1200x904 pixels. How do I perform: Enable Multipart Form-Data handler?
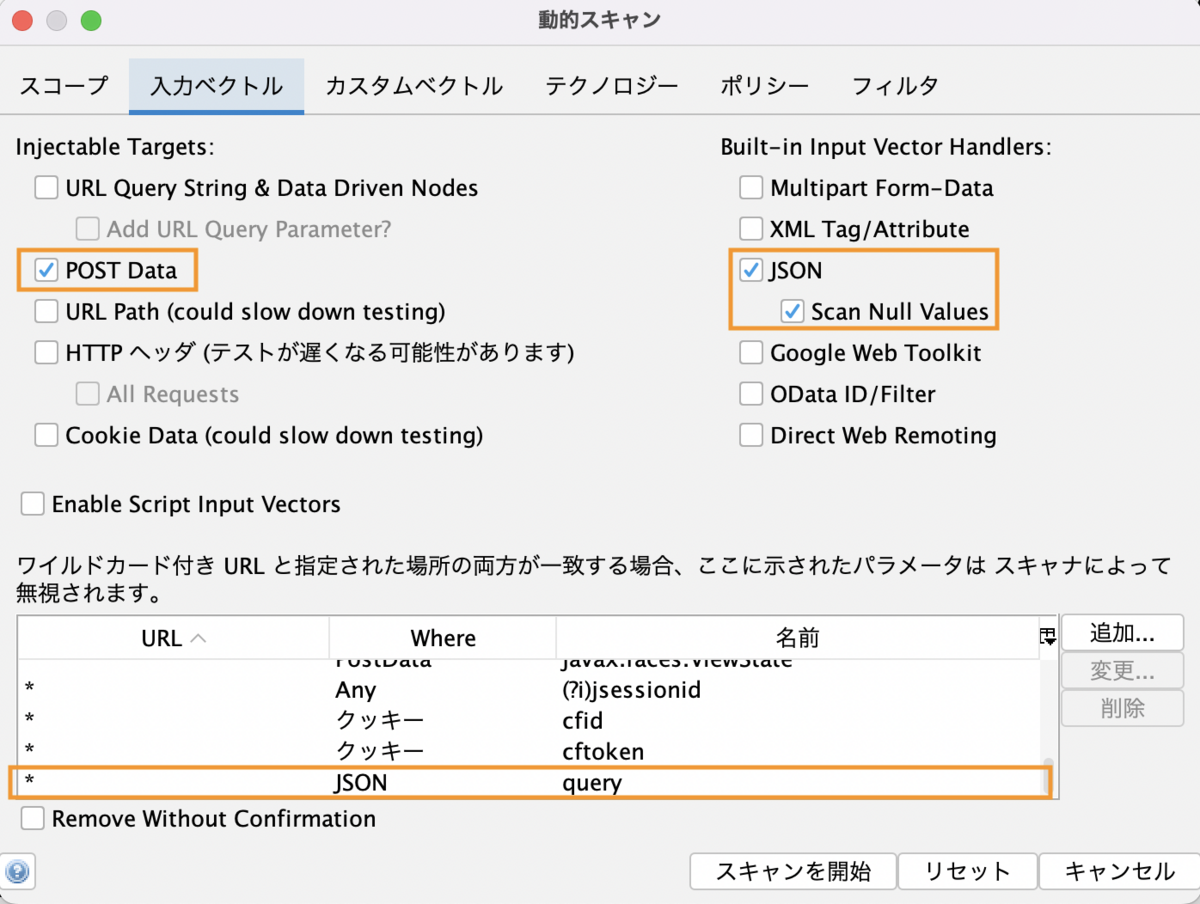(751, 188)
